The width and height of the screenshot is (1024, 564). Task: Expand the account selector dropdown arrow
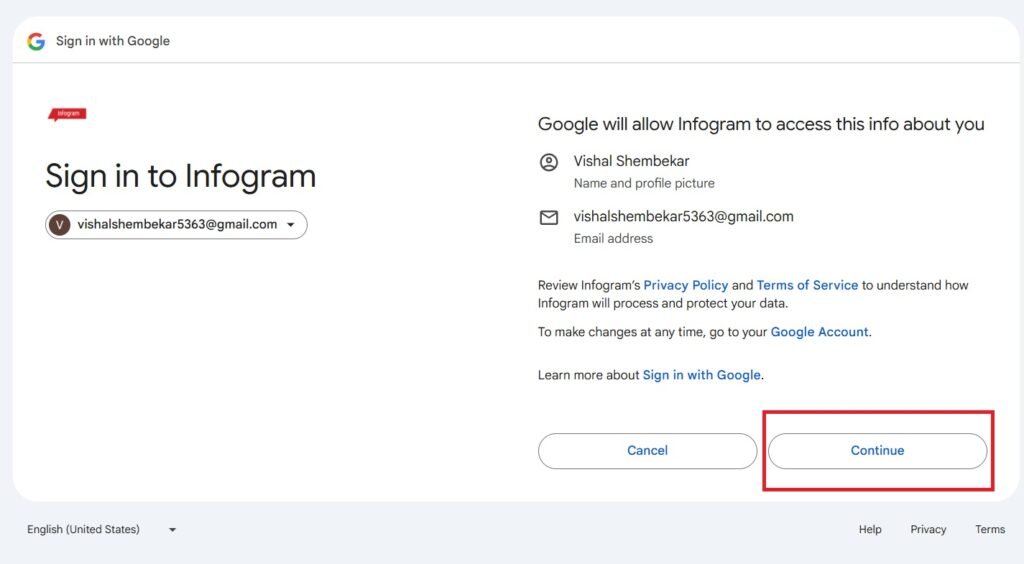291,225
